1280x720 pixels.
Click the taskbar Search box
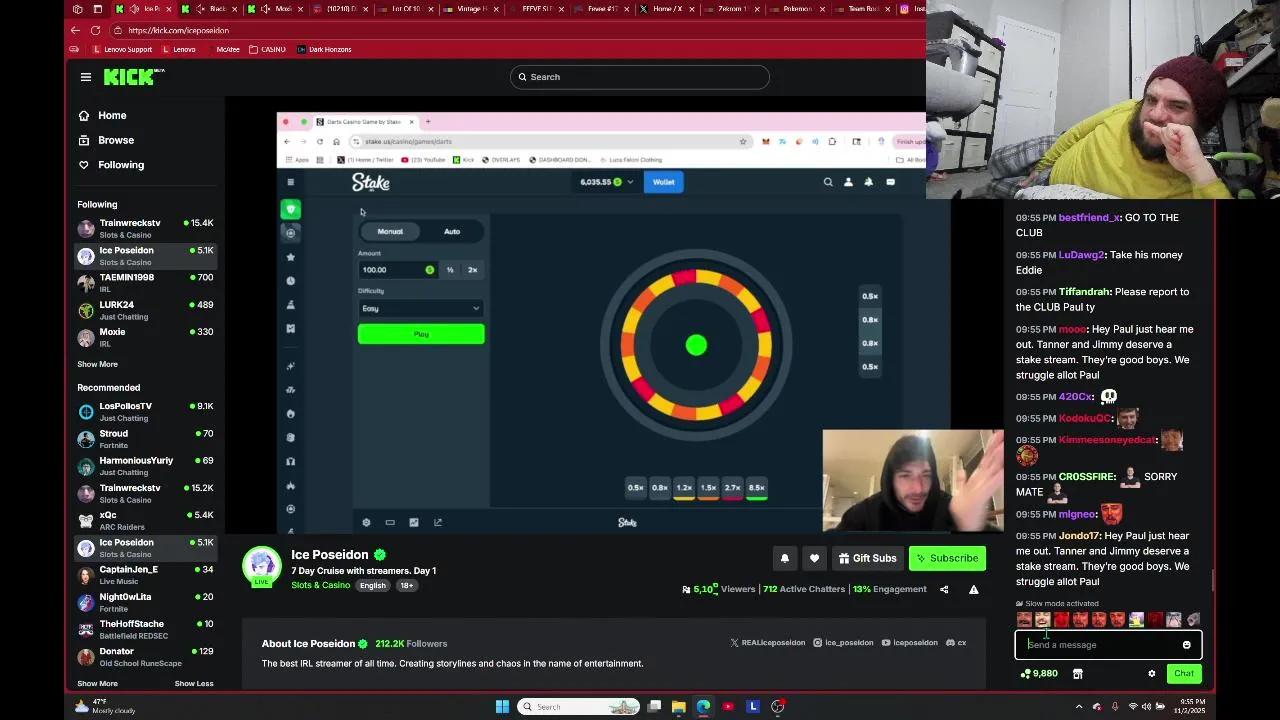click(x=579, y=707)
